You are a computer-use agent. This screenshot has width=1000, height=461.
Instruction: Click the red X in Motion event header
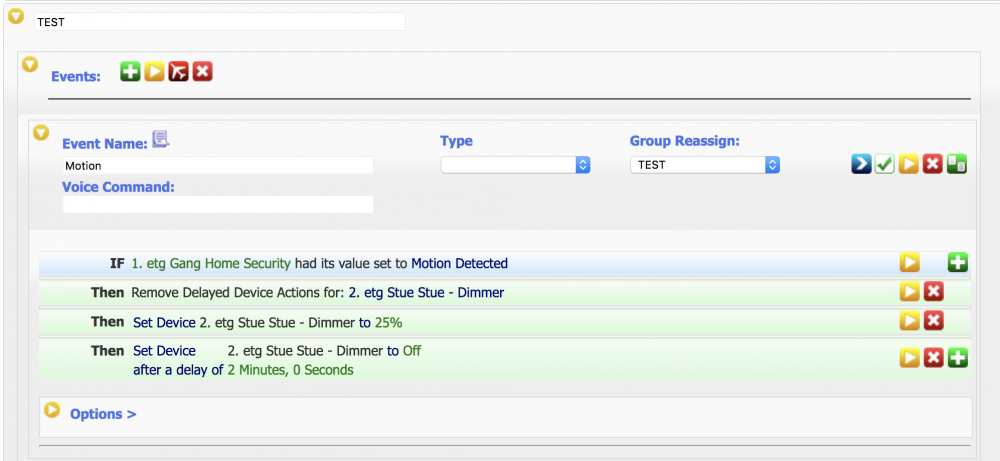[933, 165]
